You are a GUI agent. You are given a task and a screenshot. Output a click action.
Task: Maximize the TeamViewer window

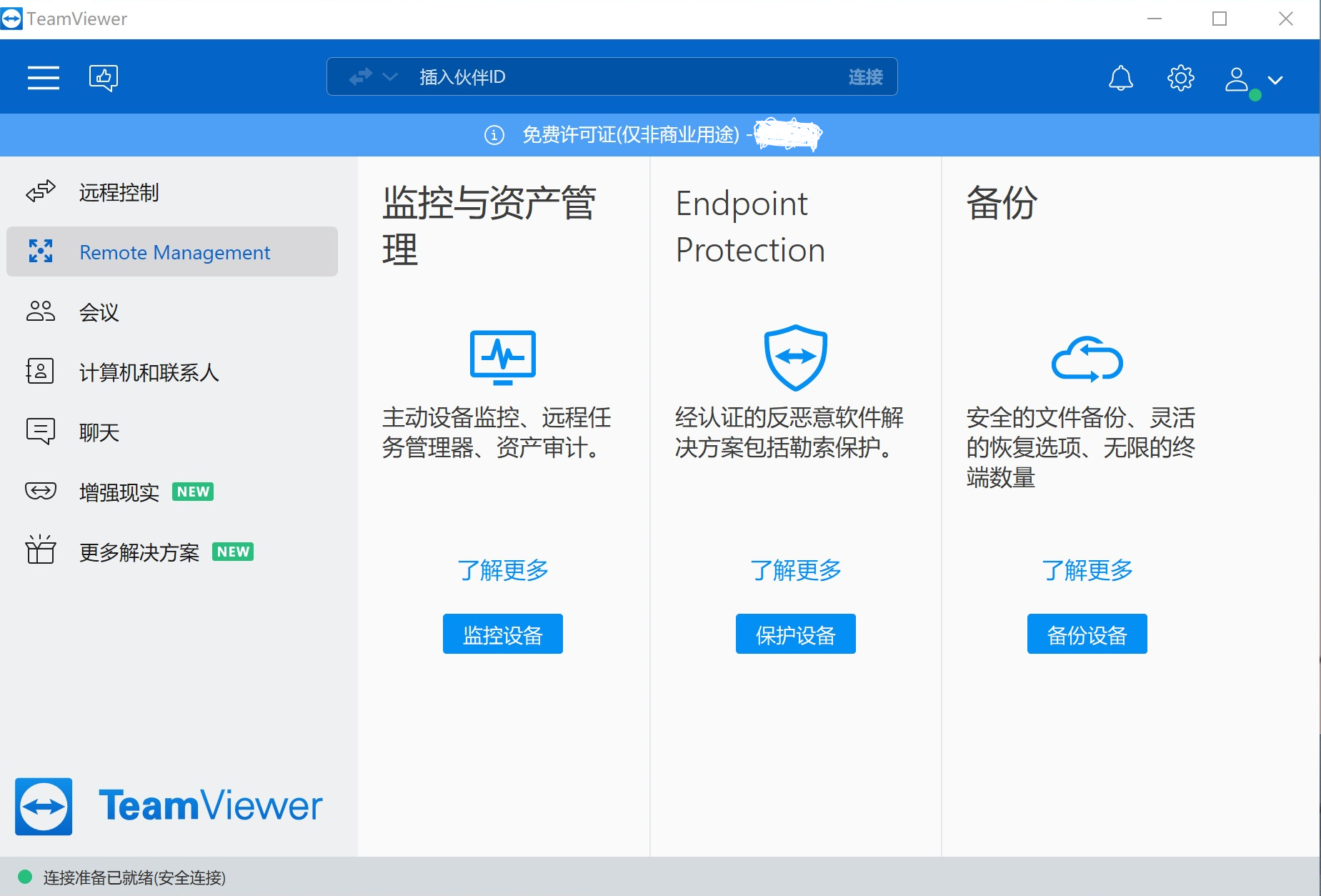pos(1220,19)
